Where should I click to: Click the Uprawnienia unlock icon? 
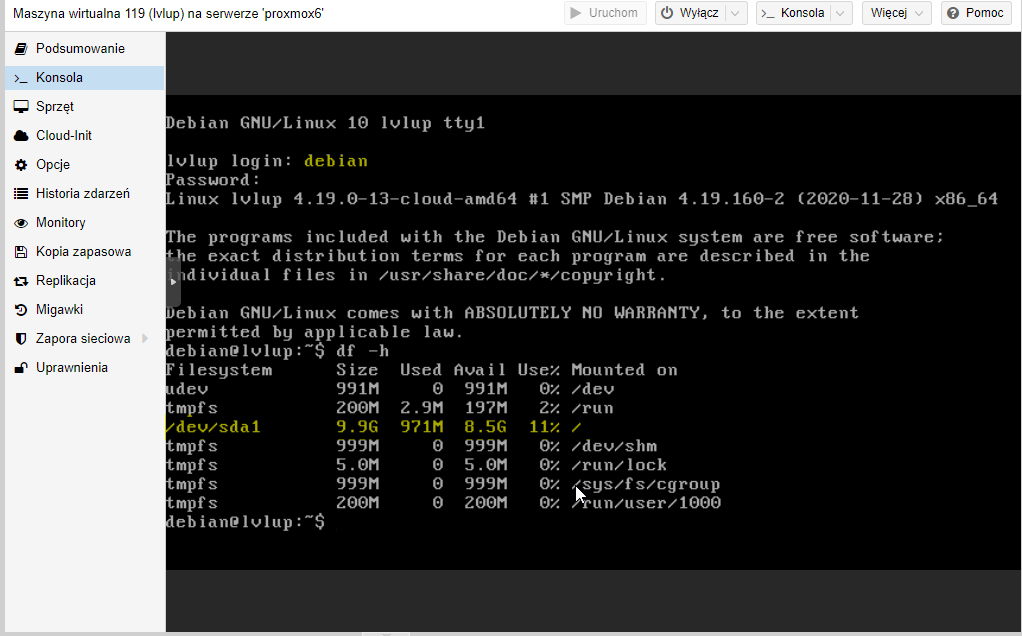[x=21, y=368]
